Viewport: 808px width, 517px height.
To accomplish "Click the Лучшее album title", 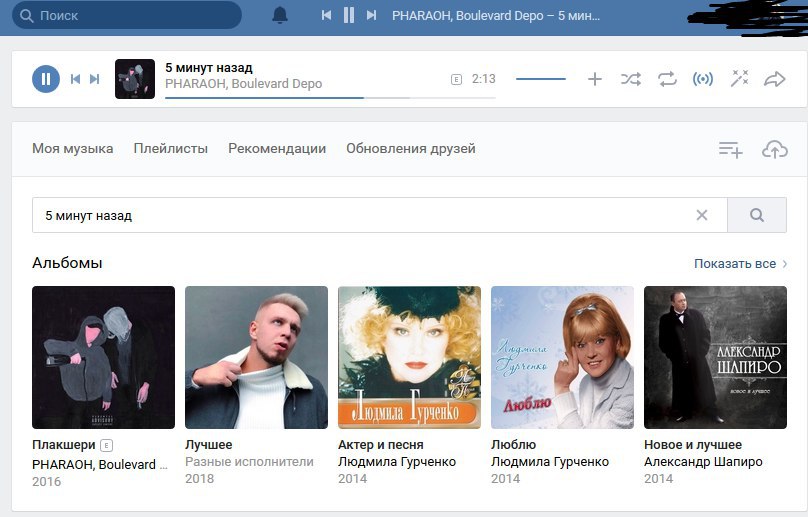I will tap(209, 445).
